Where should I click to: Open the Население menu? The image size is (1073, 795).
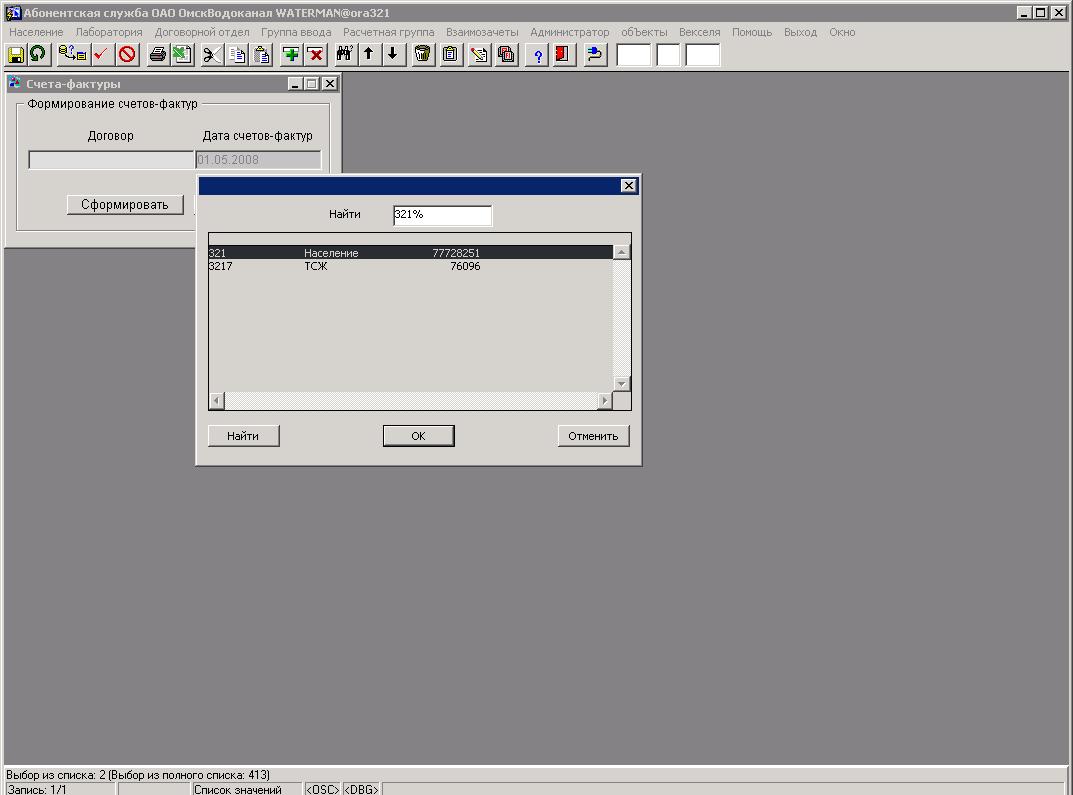tap(36, 32)
